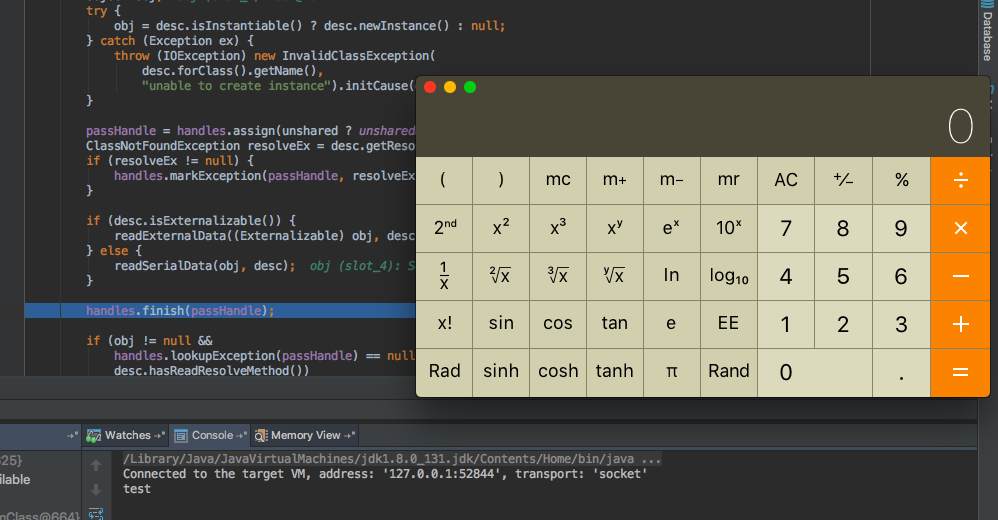Click digit 7 on calculator
The height and width of the screenshot is (520, 998).
tap(786, 228)
